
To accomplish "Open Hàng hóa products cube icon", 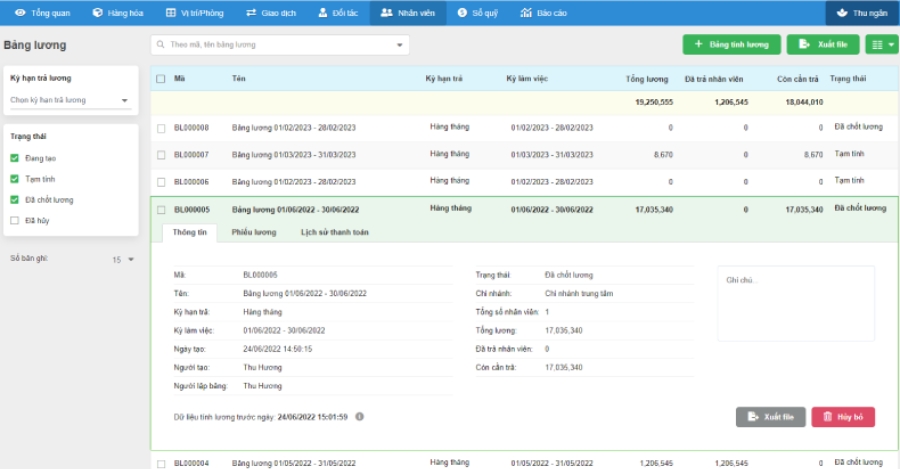I will (x=97, y=13).
